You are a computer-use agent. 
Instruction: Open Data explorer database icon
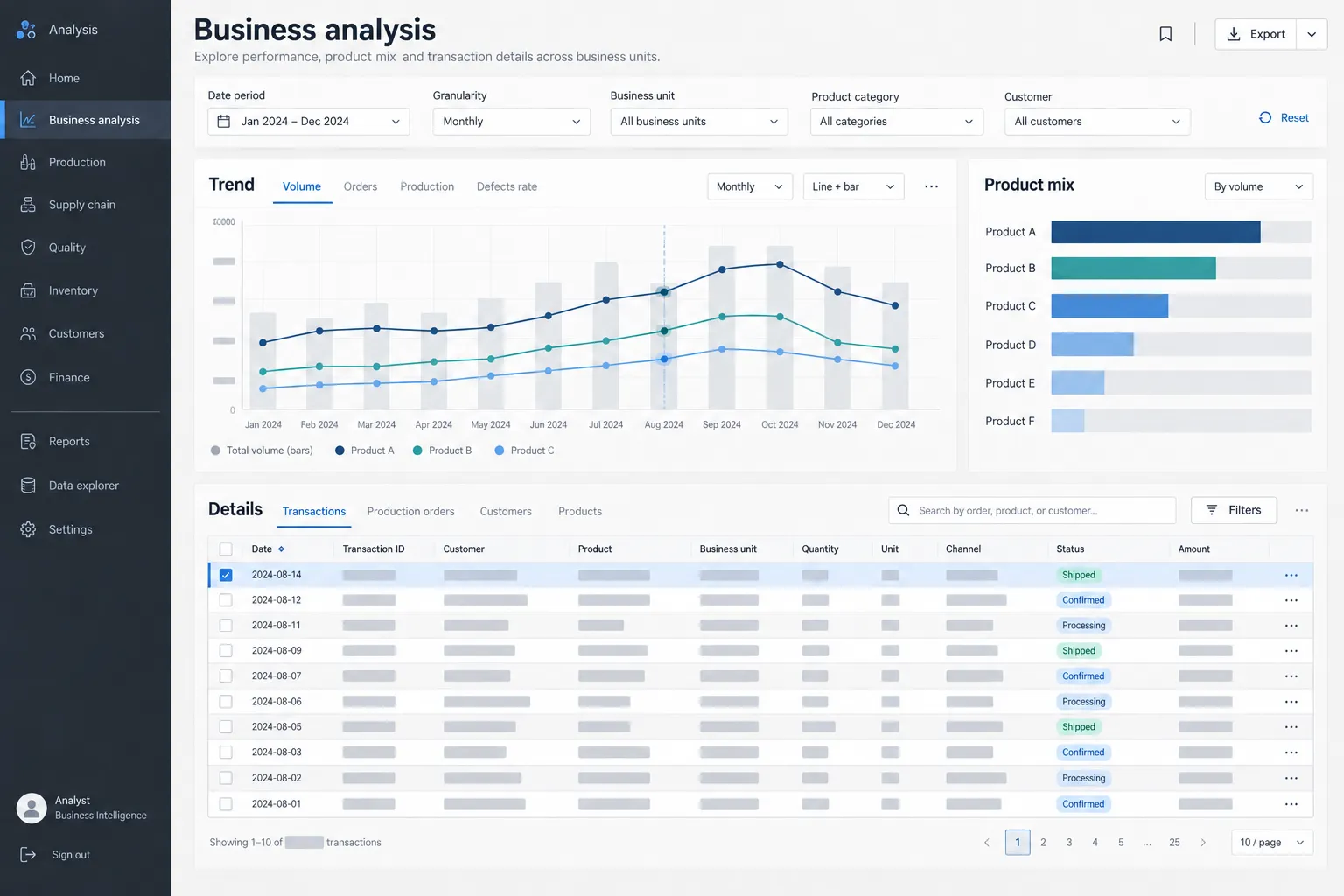coord(28,486)
